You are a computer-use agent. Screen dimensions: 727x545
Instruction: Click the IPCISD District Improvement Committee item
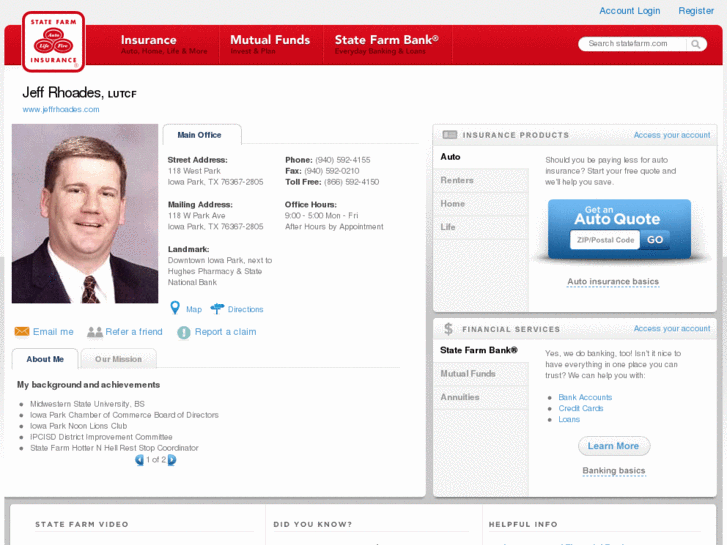click(x=101, y=437)
